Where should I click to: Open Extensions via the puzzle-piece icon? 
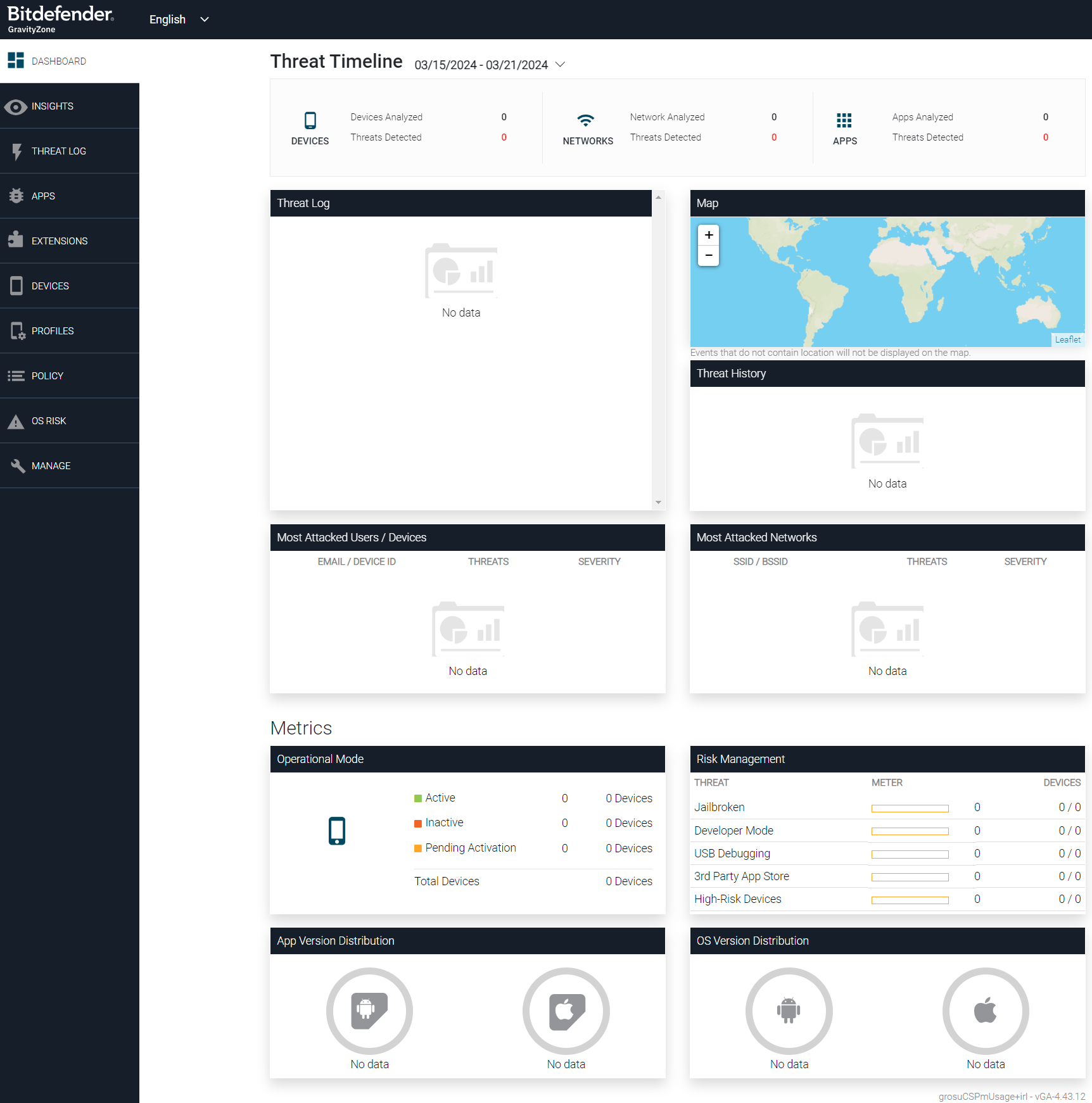point(16,241)
